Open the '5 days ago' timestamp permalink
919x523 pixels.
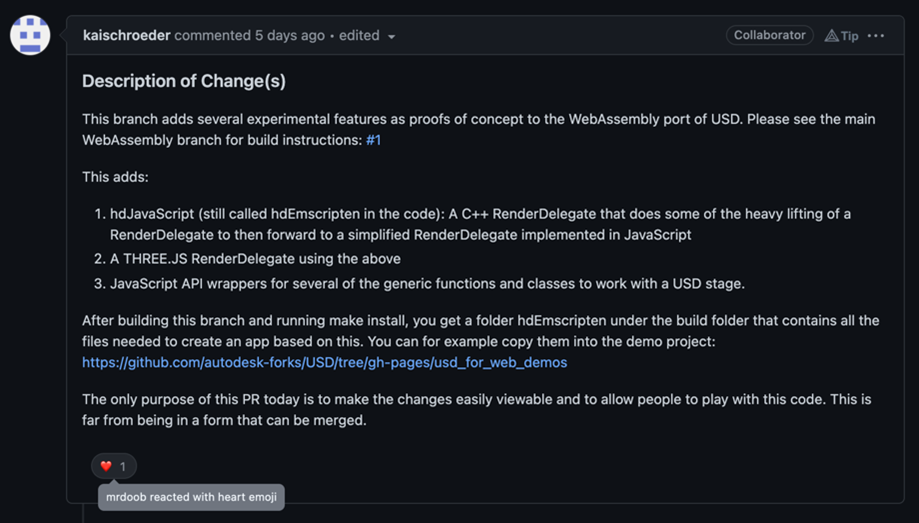(290, 35)
